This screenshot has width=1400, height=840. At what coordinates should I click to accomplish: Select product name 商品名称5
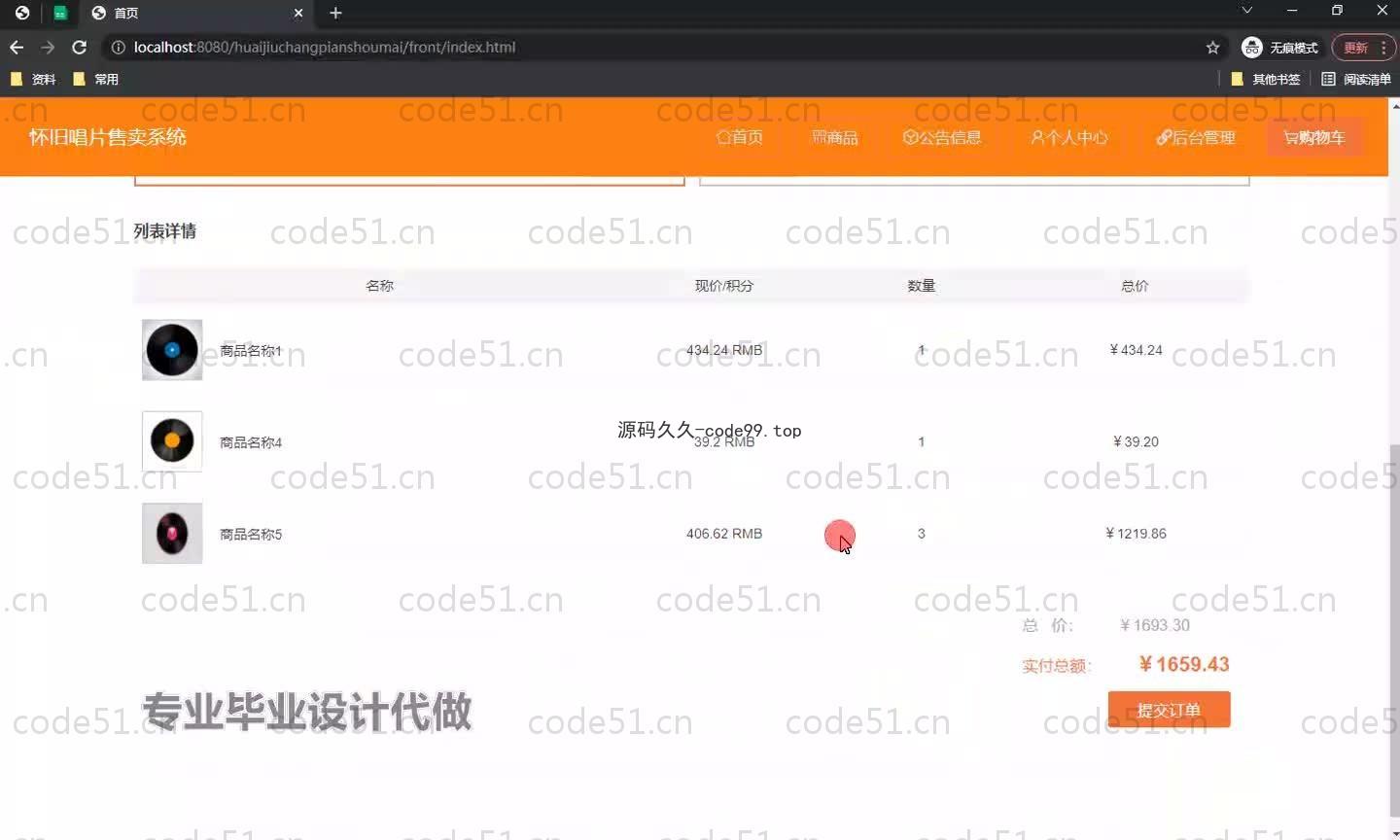251,534
